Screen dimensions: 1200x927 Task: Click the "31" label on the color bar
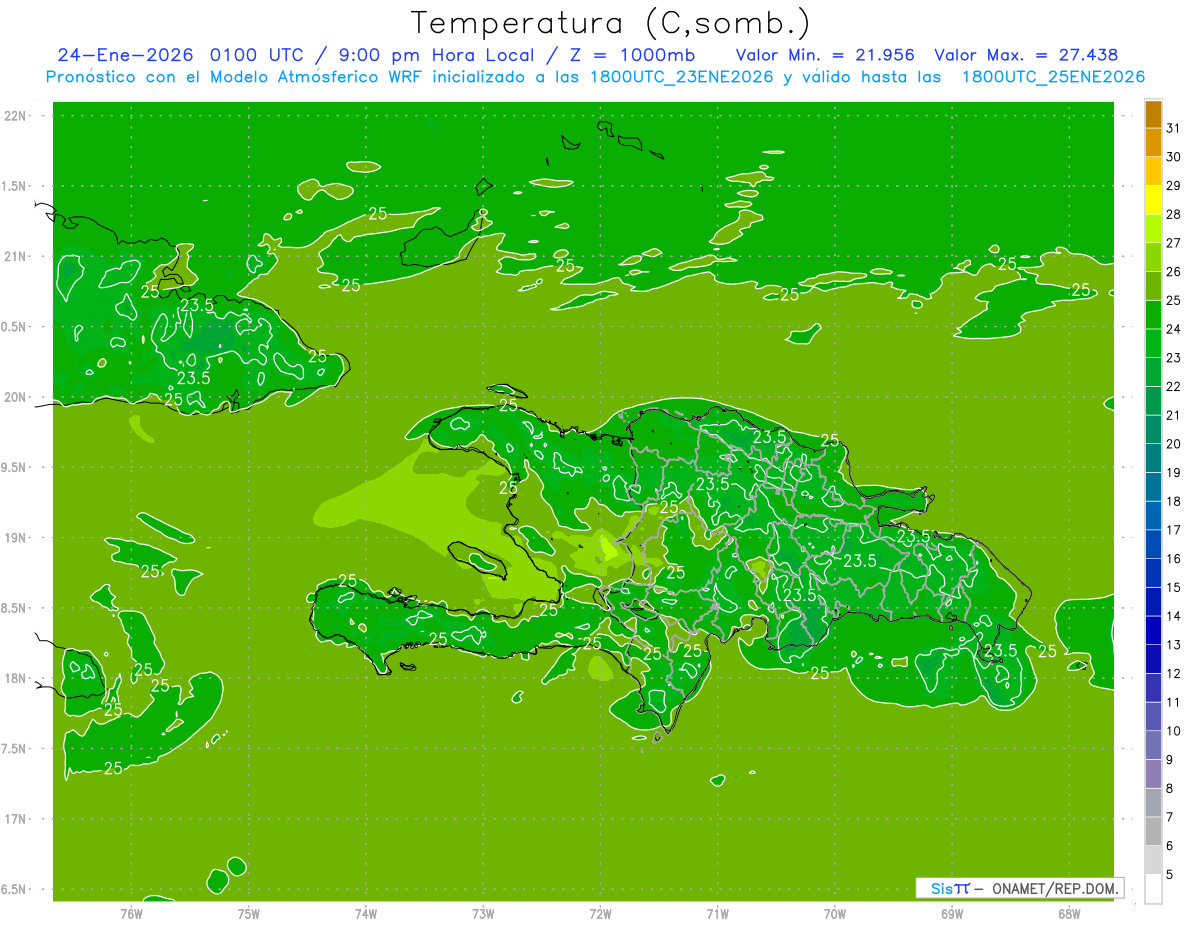1173,128
